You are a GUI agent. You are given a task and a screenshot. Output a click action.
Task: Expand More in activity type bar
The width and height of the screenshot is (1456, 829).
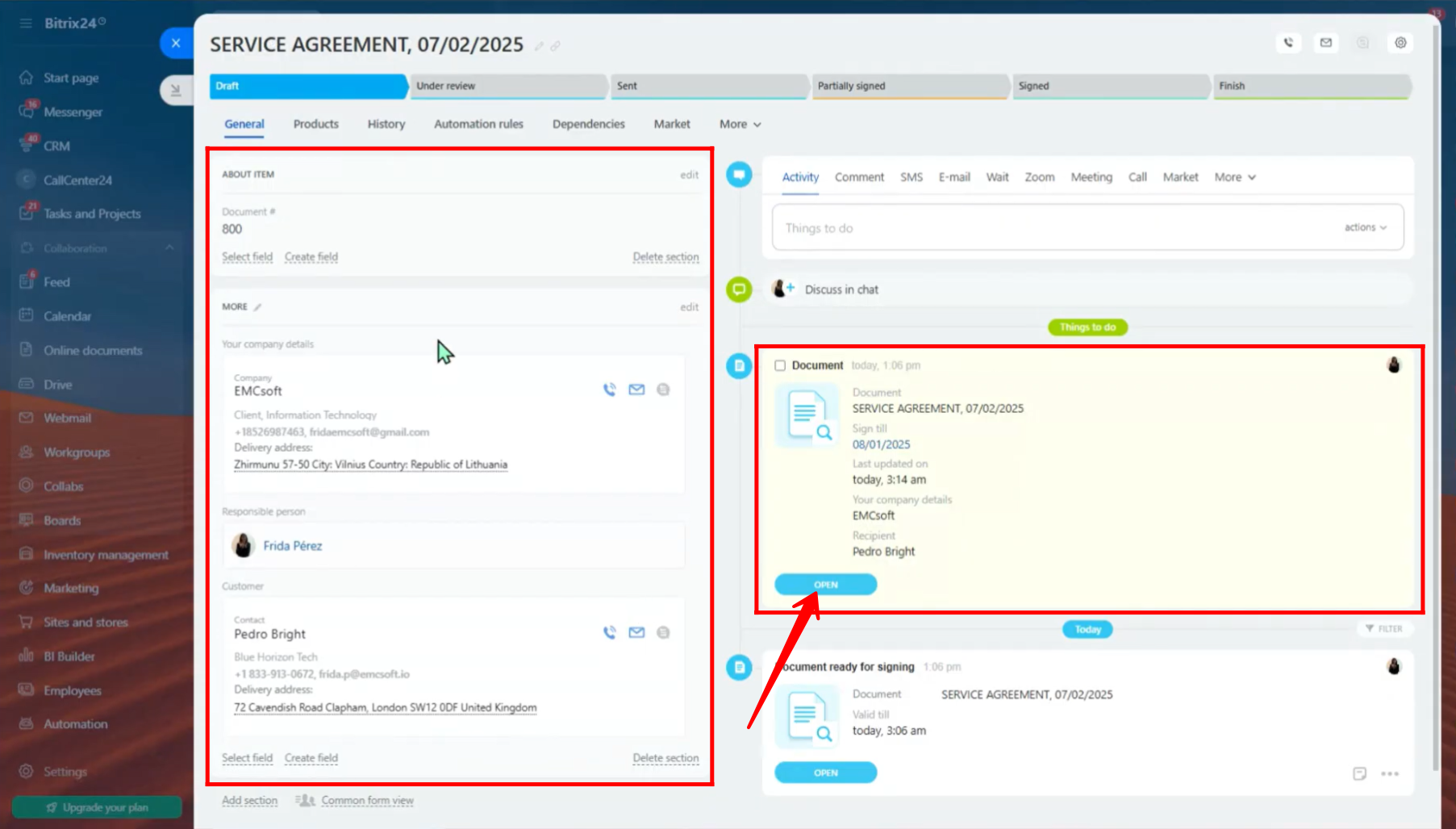point(1235,177)
